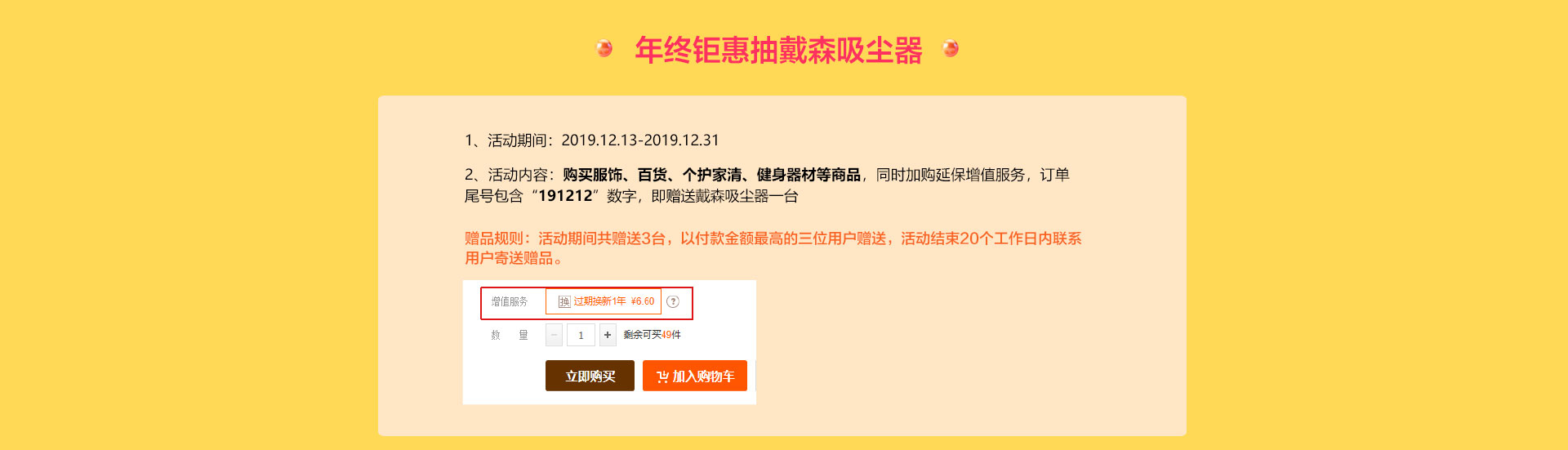The image size is (1568, 450).
Task: Click the orange orb left of the headline
Action: (604, 48)
